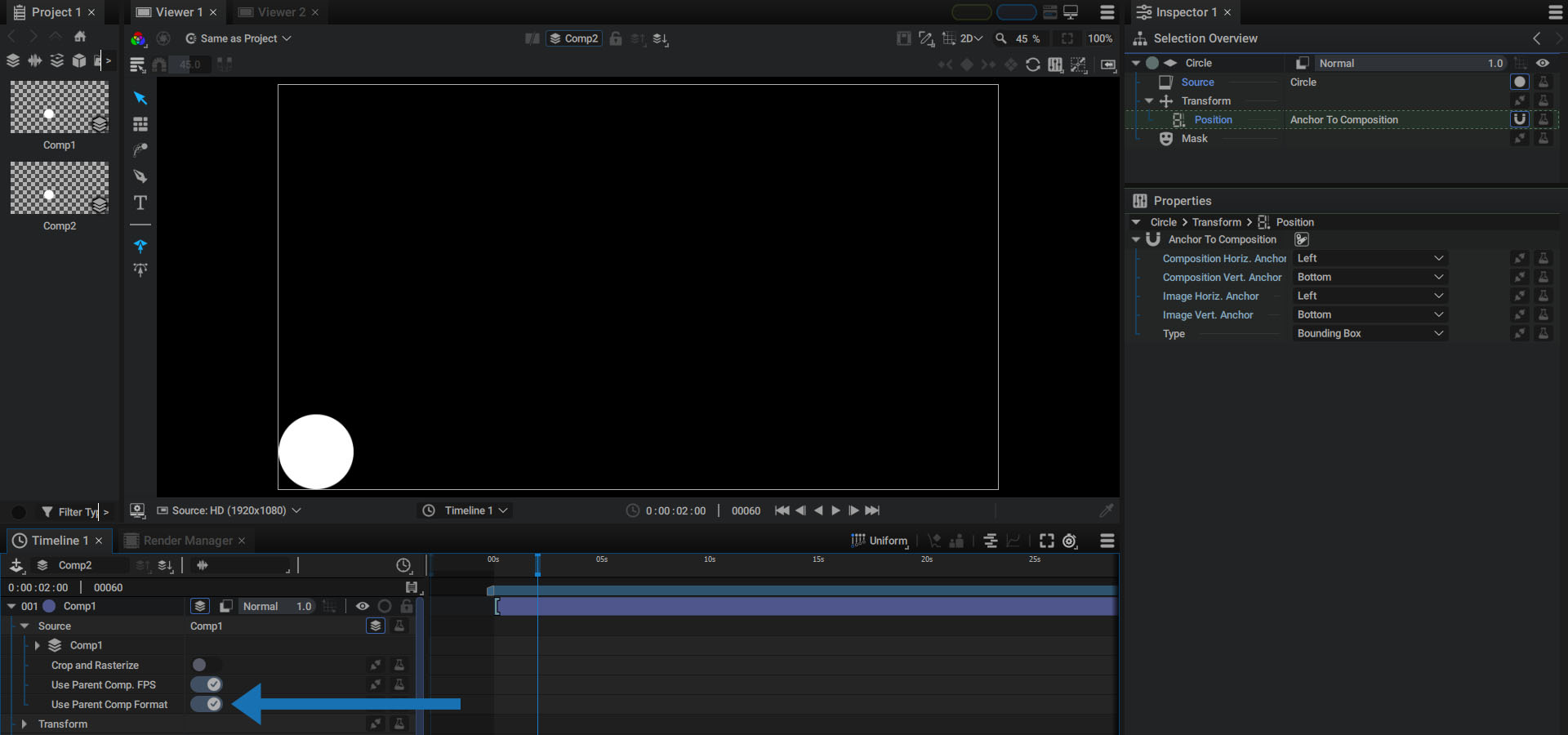Open Image Vert. Anchor dropdown
1568x735 pixels.
[1370, 314]
